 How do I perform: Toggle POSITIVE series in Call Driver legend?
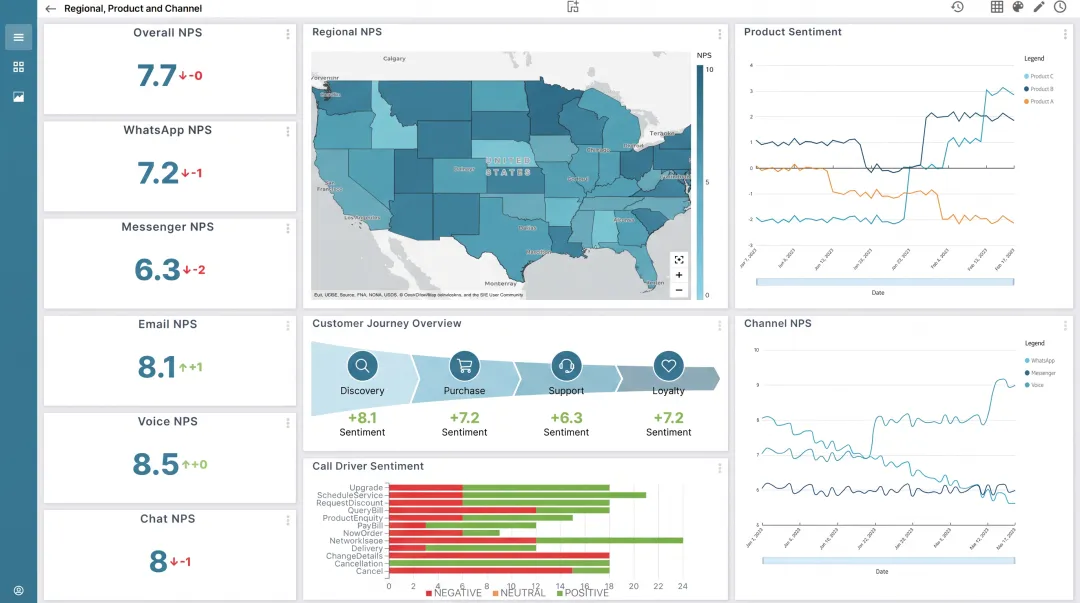point(583,593)
